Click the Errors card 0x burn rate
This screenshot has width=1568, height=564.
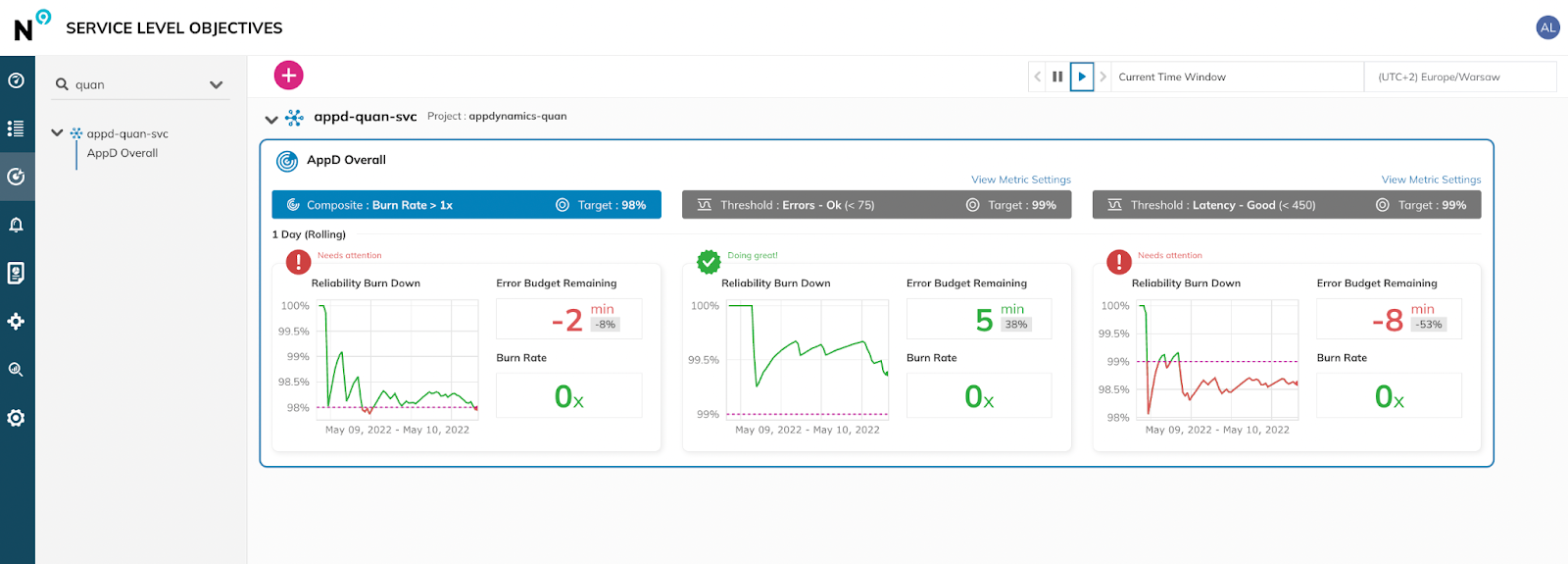[x=979, y=396]
